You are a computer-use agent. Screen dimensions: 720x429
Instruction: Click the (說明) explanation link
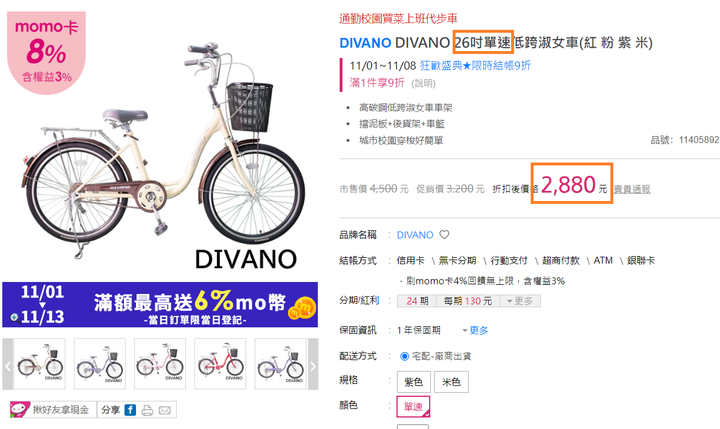(x=423, y=84)
